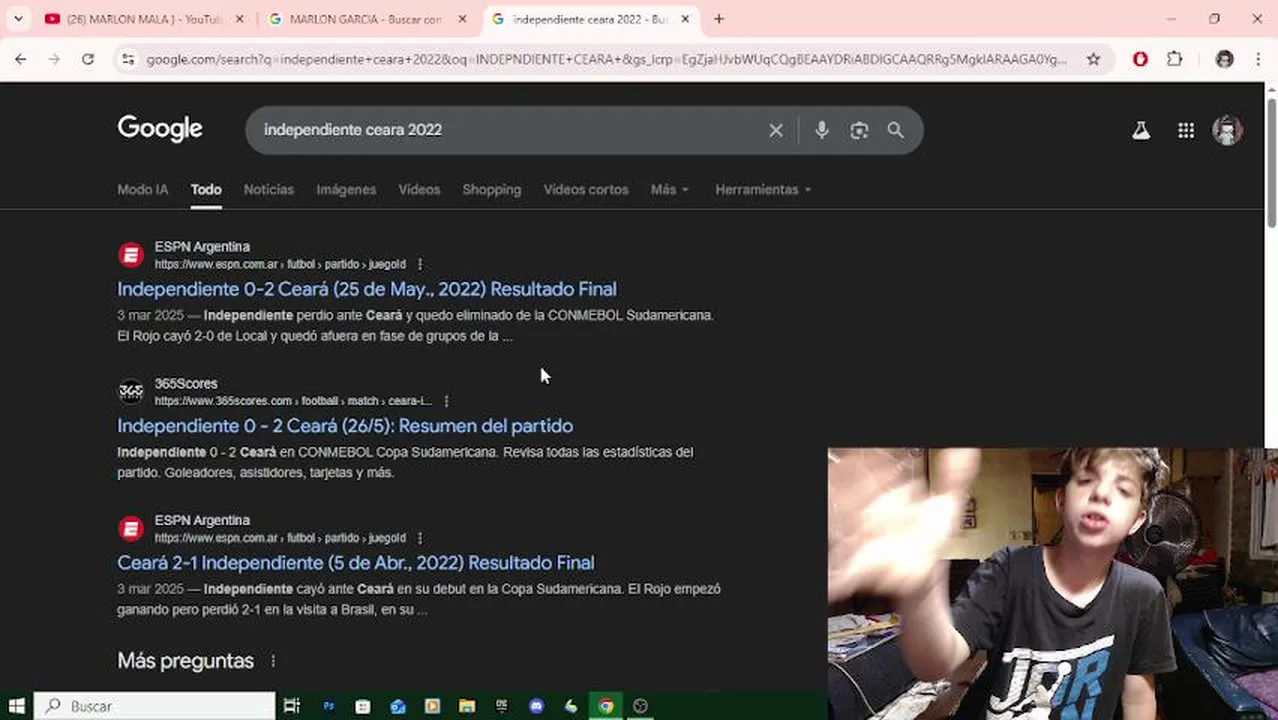The width and height of the screenshot is (1278, 720).
Task: Switch to Videos results
Action: (419, 189)
